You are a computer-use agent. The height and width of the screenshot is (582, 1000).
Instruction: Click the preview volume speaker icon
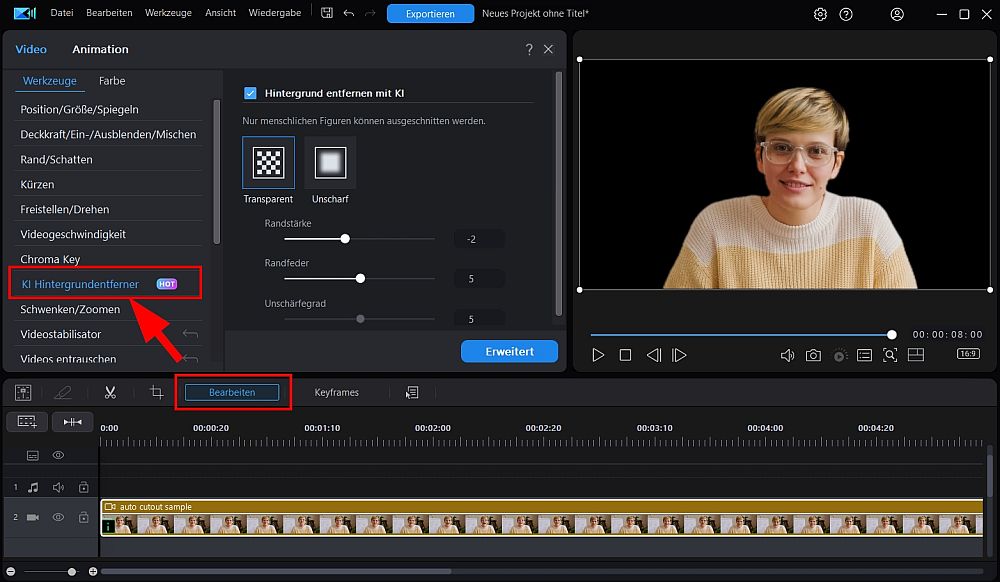[787, 355]
